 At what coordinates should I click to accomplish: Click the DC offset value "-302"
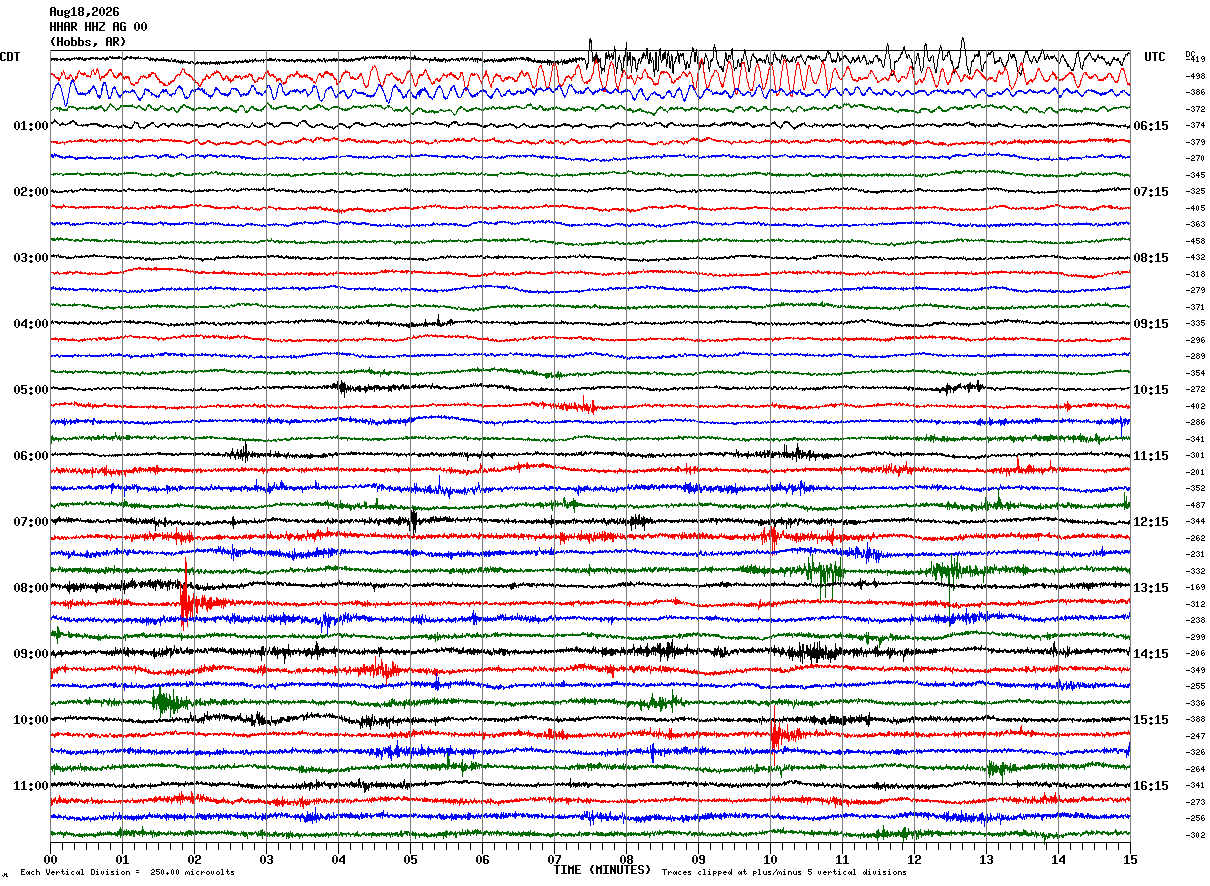tap(1195, 835)
